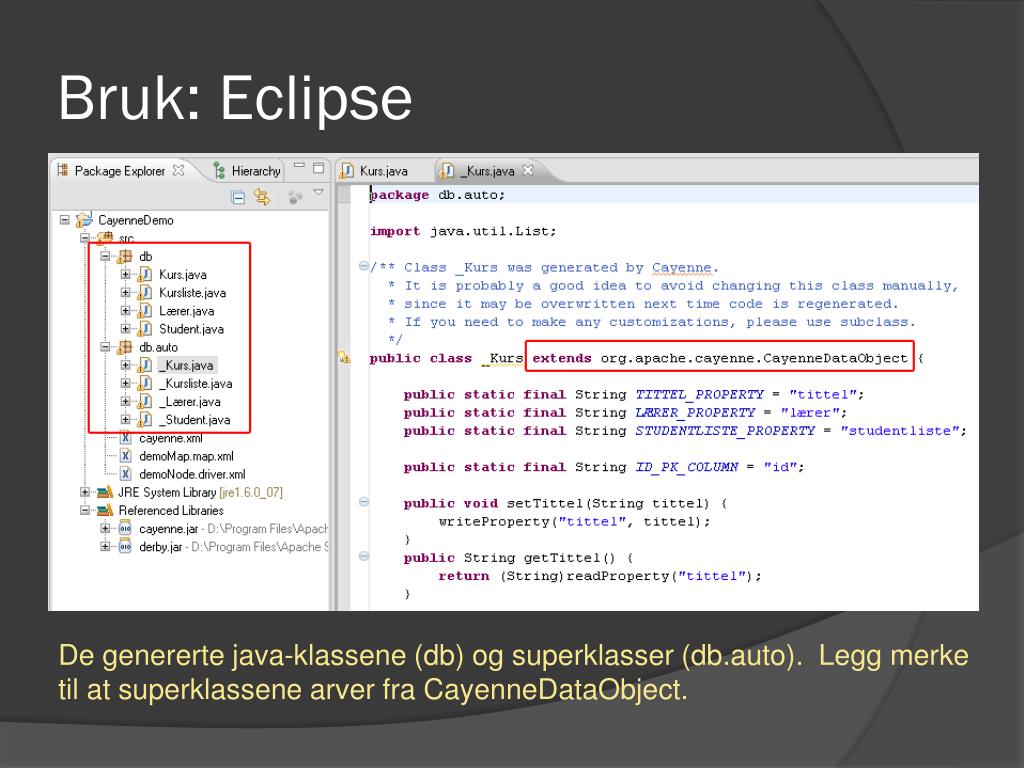Click the Hierarchy tab icon

coord(219,171)
